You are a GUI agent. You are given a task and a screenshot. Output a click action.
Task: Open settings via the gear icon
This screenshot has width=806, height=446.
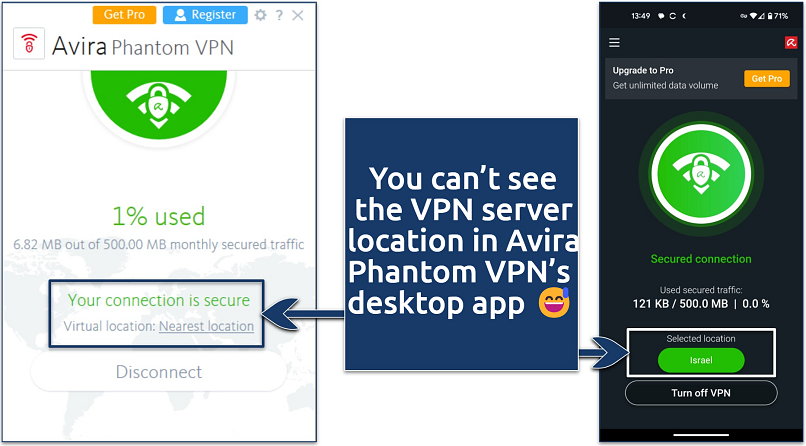(261, 15)
